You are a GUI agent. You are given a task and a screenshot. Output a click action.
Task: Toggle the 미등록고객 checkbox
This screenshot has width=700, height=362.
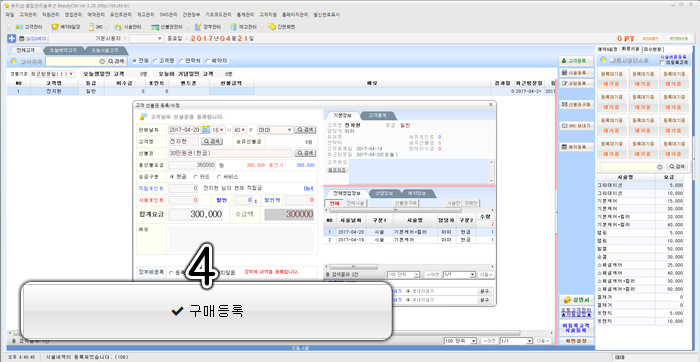click(662, 63)
